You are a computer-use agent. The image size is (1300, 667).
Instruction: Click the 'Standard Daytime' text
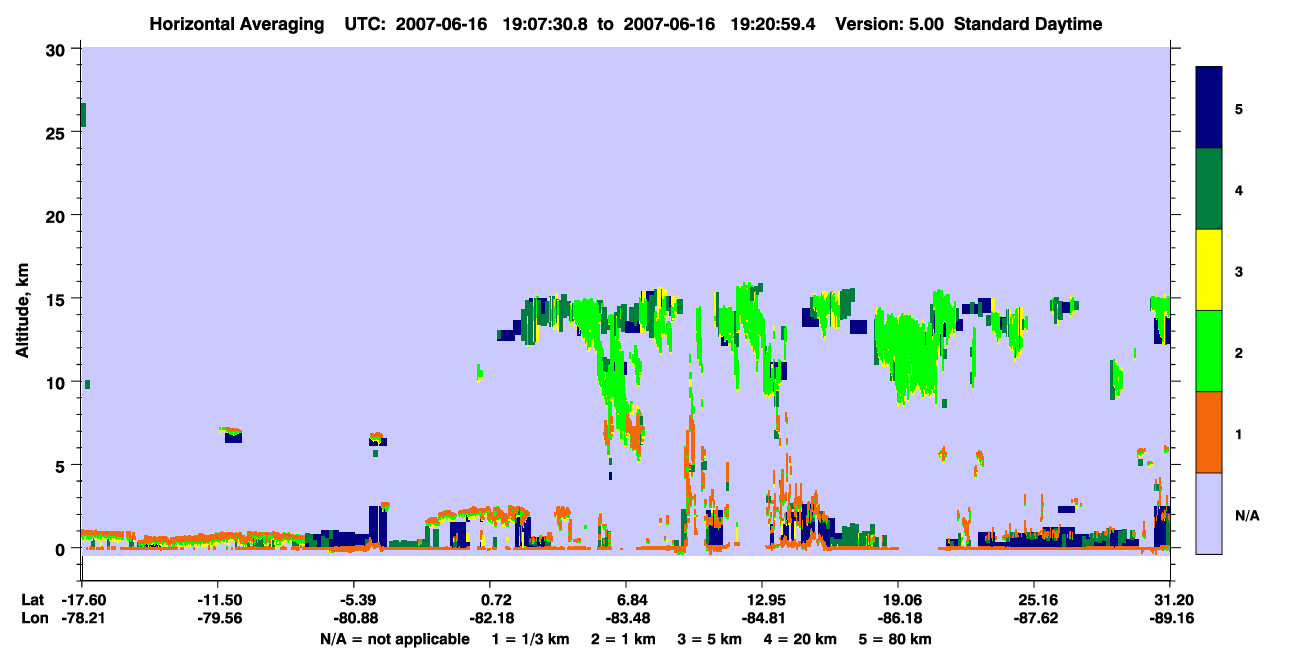1028,24
